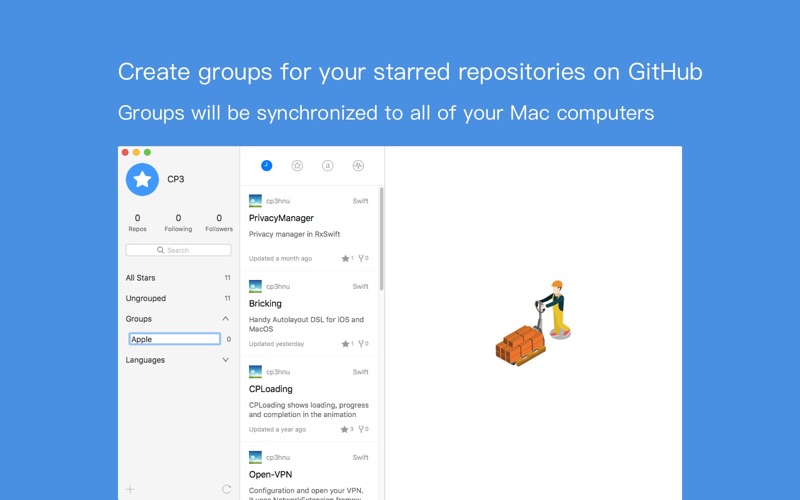Click cp3hnu owner name on PrivacyManager
This screenshot has height=500, width=800.
pyautogui.click(x=278, y=201)
